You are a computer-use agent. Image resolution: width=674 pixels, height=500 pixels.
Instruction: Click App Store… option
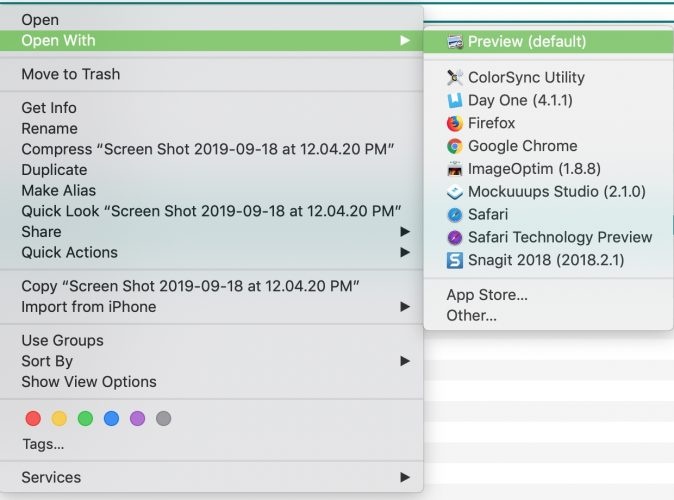487,295
